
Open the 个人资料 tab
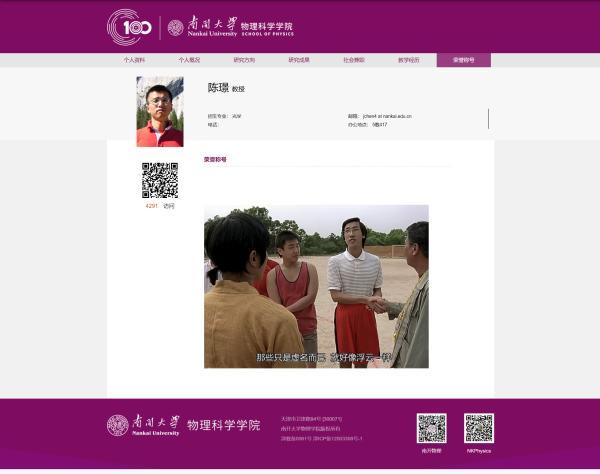coord(134,60)
